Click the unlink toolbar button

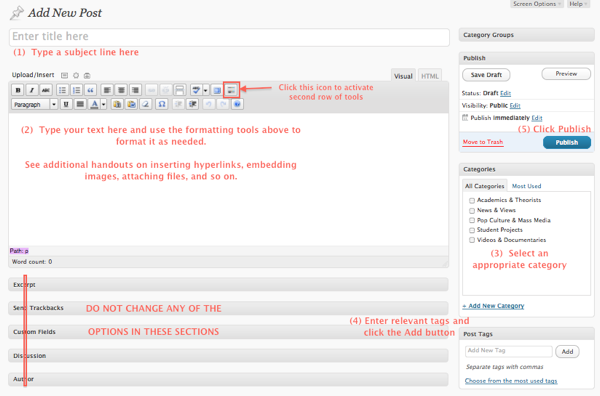pos(166,90)
